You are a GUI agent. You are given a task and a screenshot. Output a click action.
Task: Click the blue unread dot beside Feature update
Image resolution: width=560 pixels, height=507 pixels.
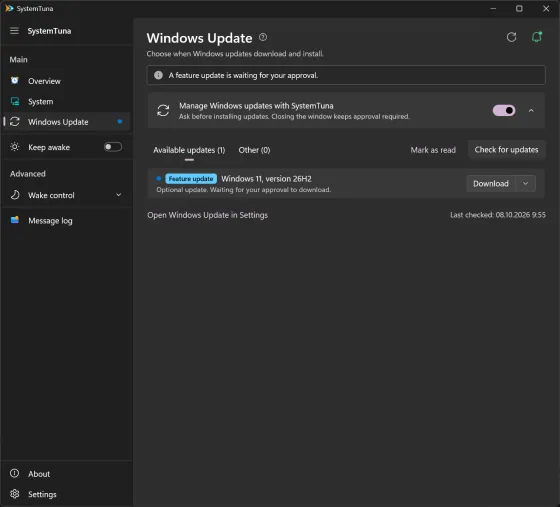(159, 178)
